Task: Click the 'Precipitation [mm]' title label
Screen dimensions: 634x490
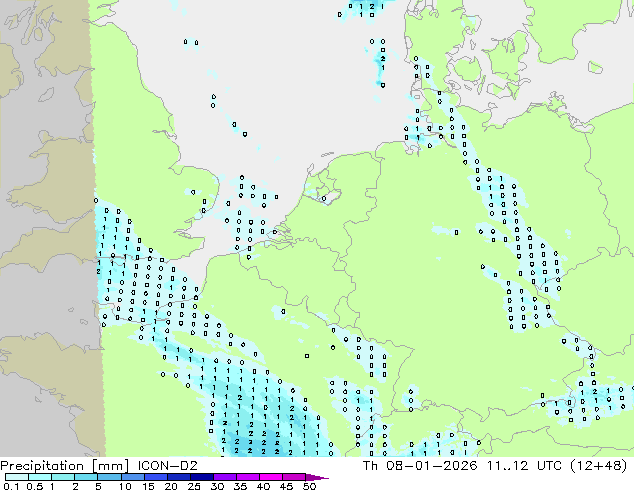Action: 64,466
